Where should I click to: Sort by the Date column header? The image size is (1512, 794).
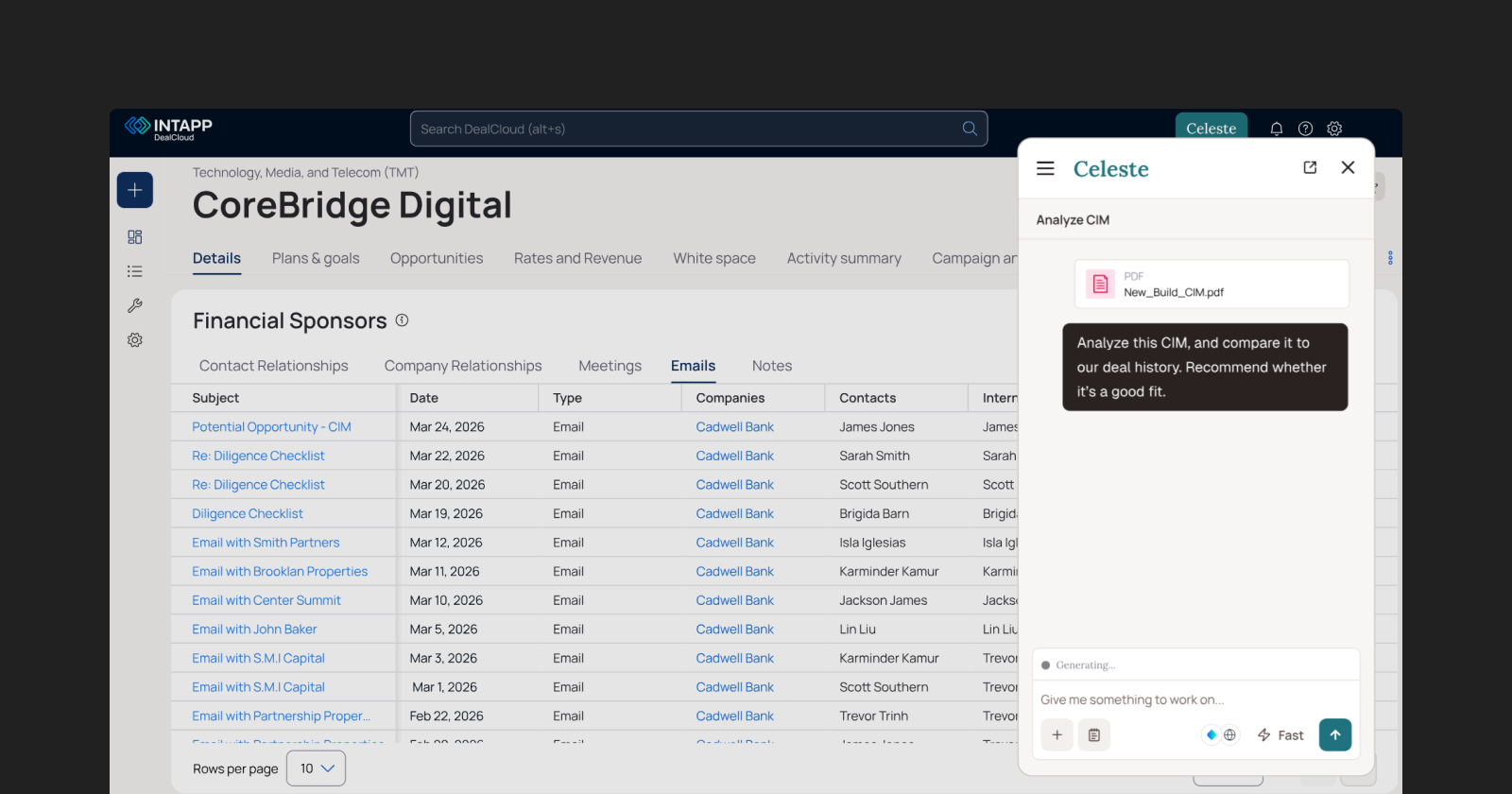(424, 398)
